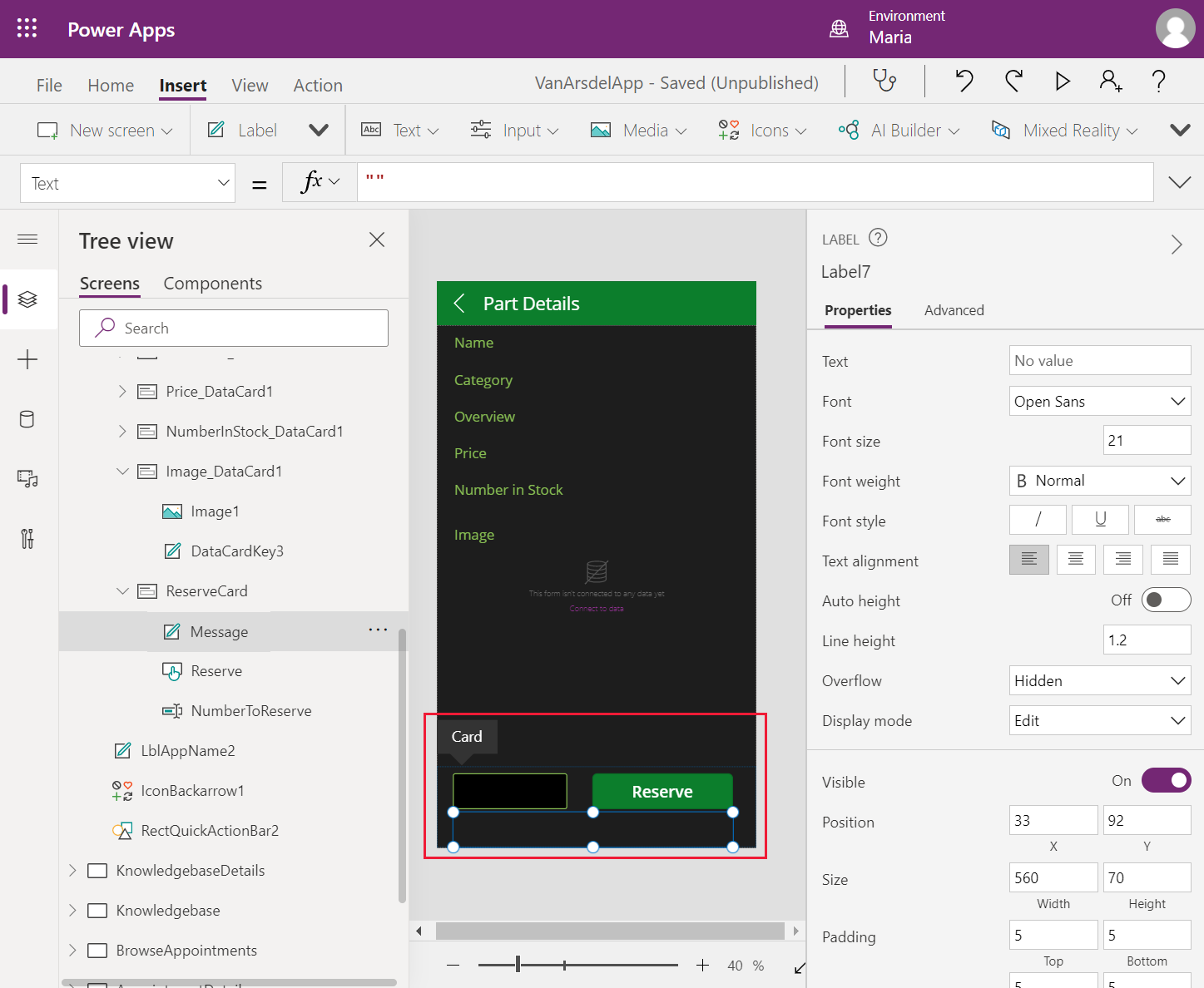
Task: Expand the Price_DataCard1 tree node
Action: click(x=122, y=391)
